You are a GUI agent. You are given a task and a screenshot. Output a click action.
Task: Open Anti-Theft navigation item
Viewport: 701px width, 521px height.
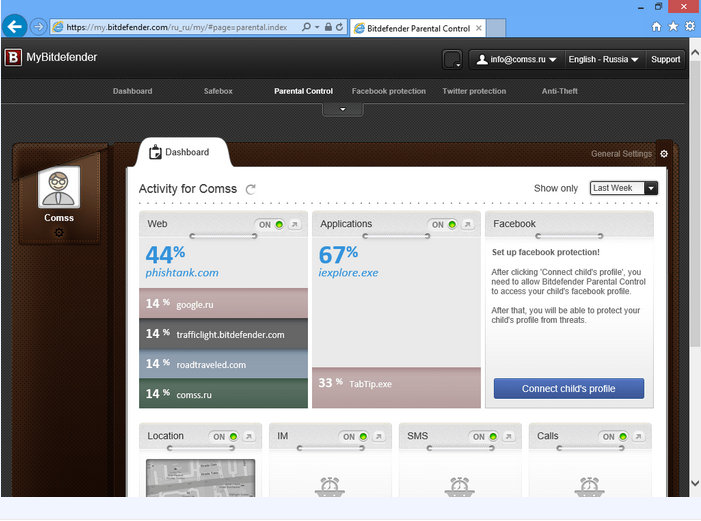[x=560, y=91]
